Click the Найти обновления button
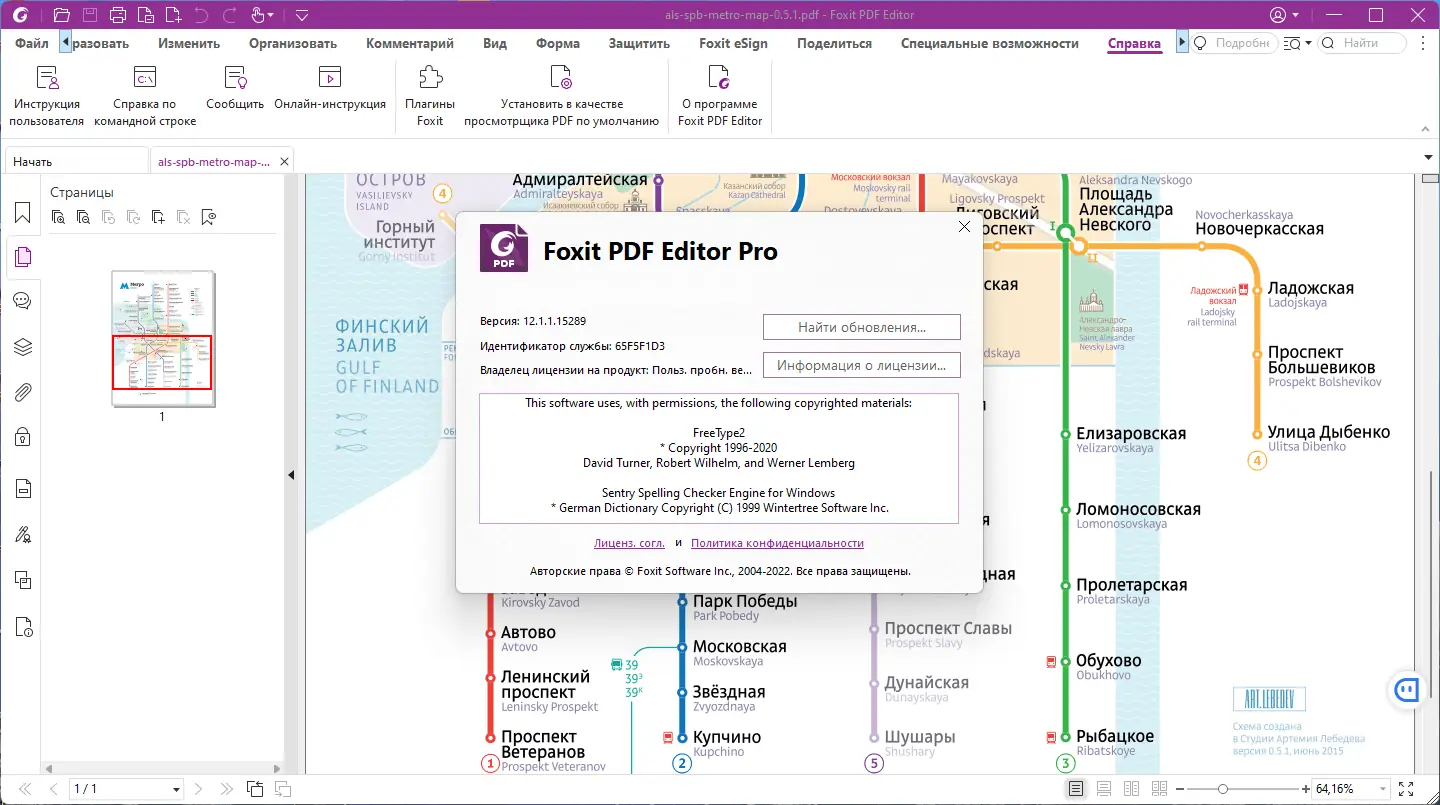This screenshot has width=1440, height=805. (862, 327)
